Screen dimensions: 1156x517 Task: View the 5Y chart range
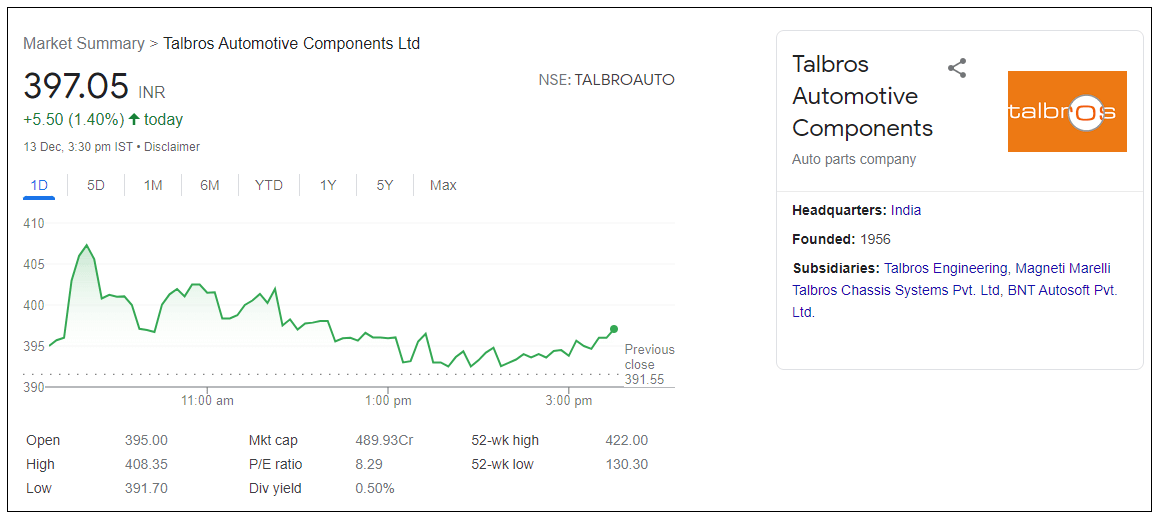(x=385, y=185)
